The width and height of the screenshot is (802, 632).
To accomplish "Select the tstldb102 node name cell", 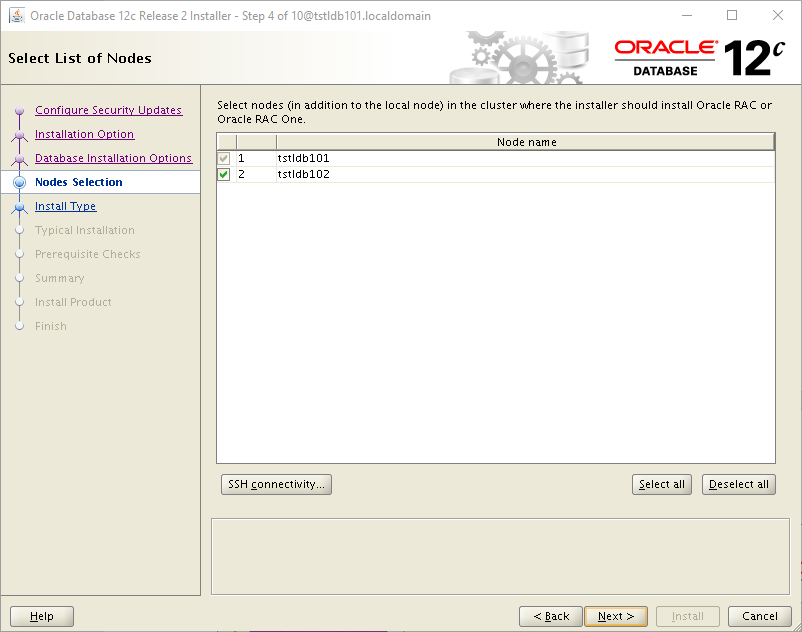I will click(x=525, y=174).
